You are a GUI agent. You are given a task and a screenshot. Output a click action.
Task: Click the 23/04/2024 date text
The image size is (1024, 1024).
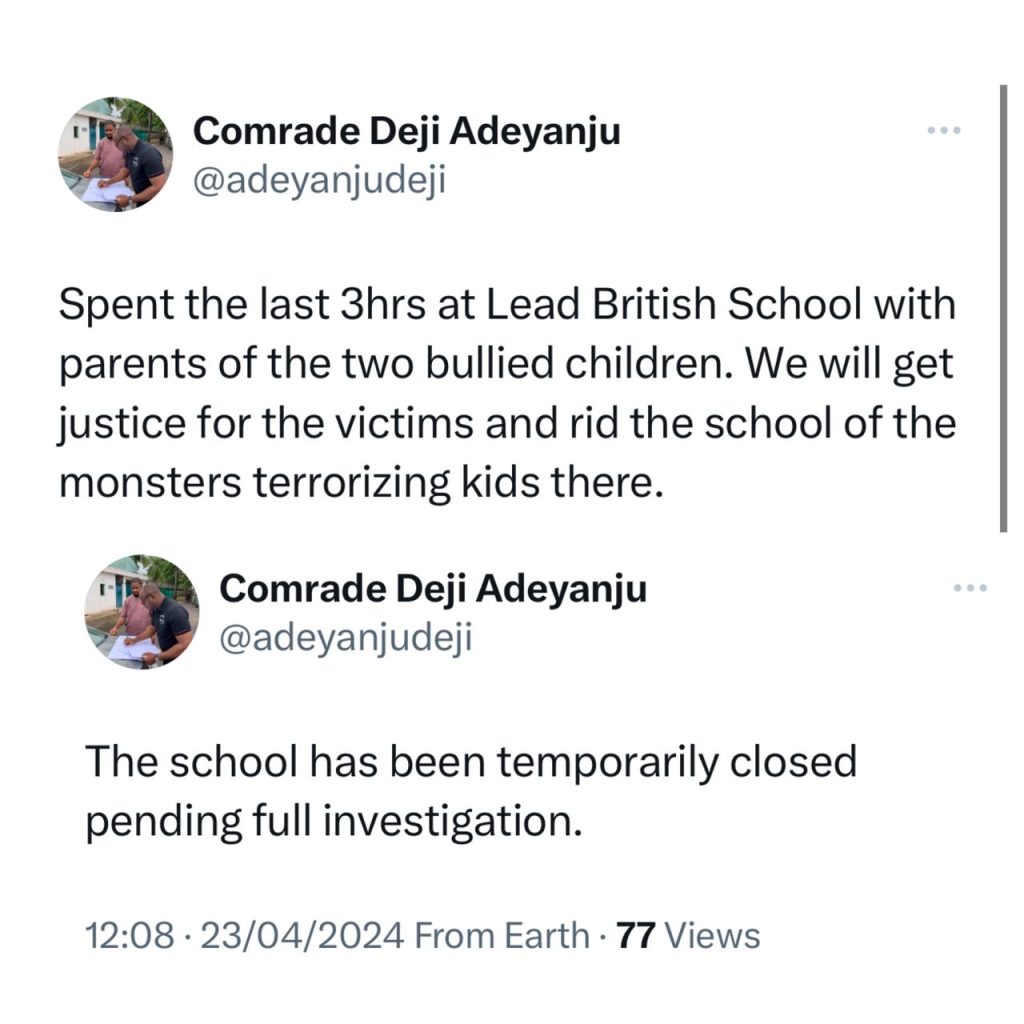tap(302, 935)
